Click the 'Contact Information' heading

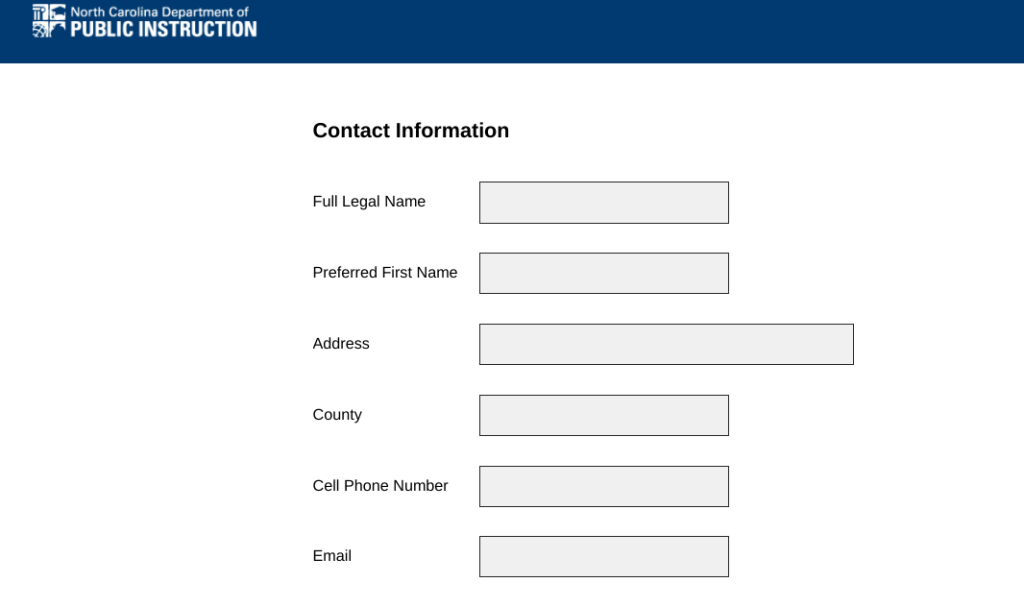point(410,131)
